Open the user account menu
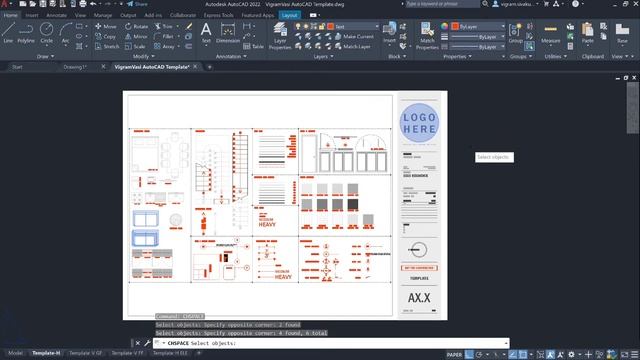640x360 pixels. [x=516, y=4]
